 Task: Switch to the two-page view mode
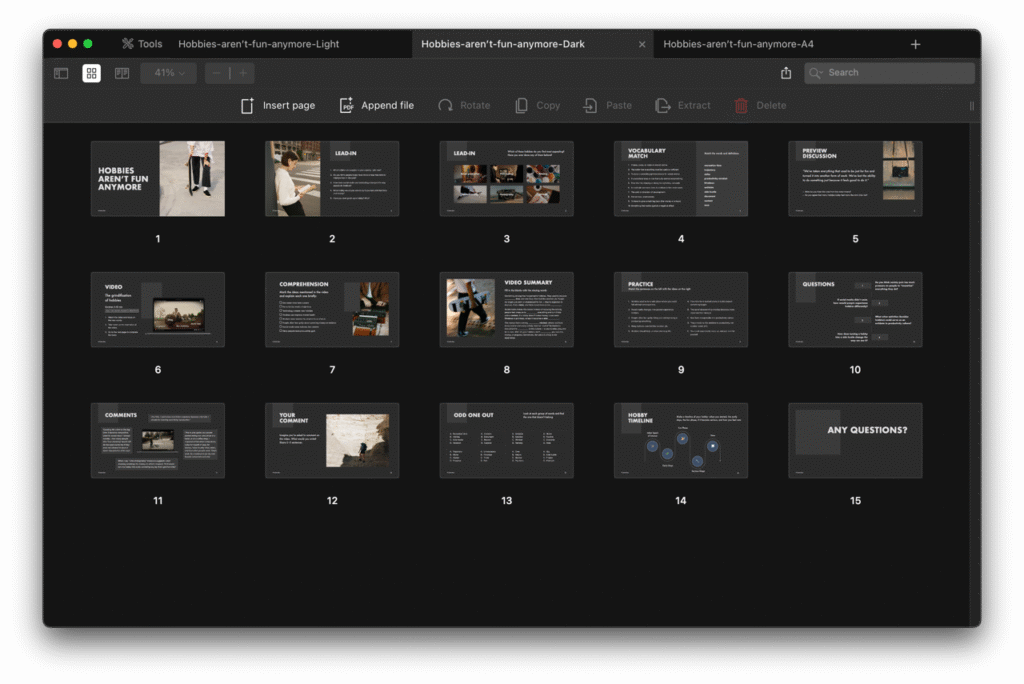(x=122, y=73)
